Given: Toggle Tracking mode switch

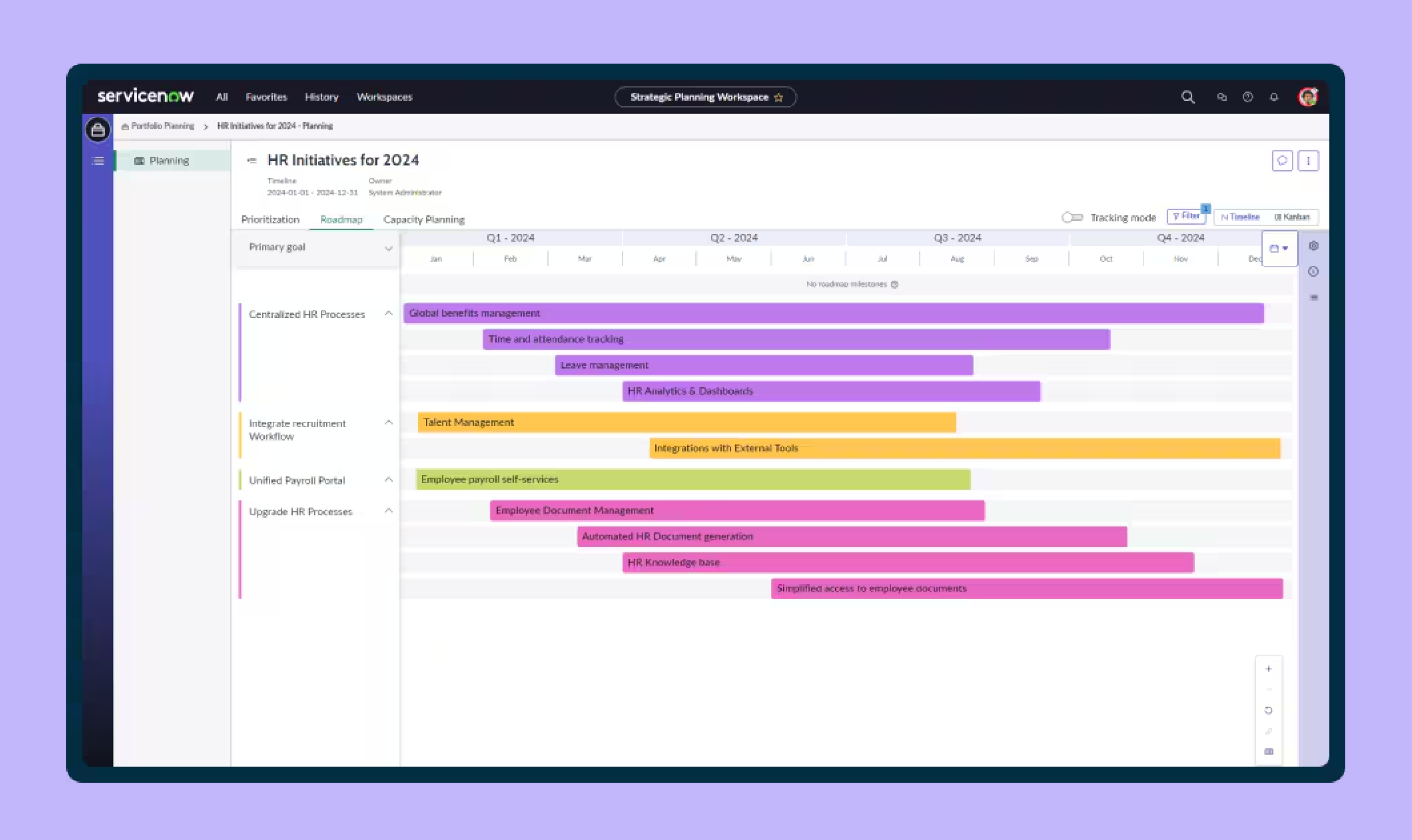Looking at the screenshot, I should pos(1072,217).
